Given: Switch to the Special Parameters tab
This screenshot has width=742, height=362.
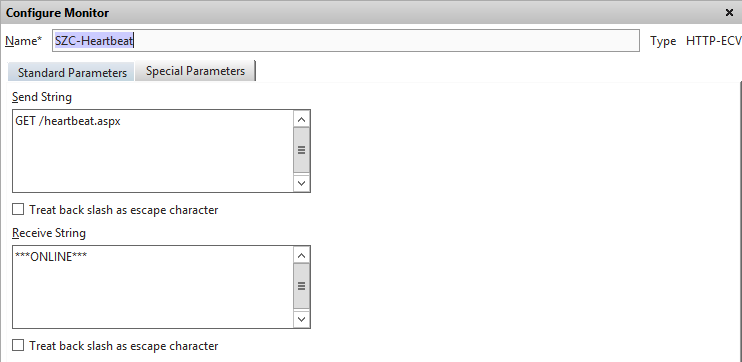Looking at the screenshot, I should (195, 71).
